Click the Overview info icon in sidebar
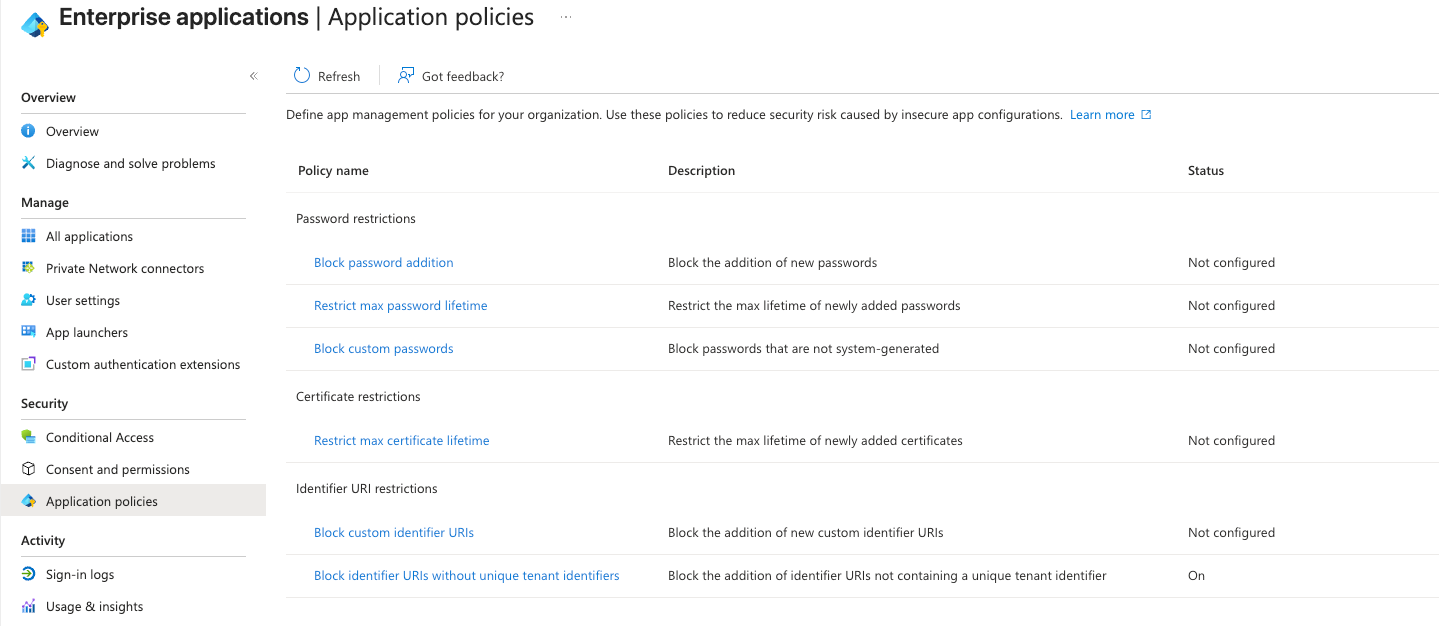 pyautogui.click(x=28, y=131)
